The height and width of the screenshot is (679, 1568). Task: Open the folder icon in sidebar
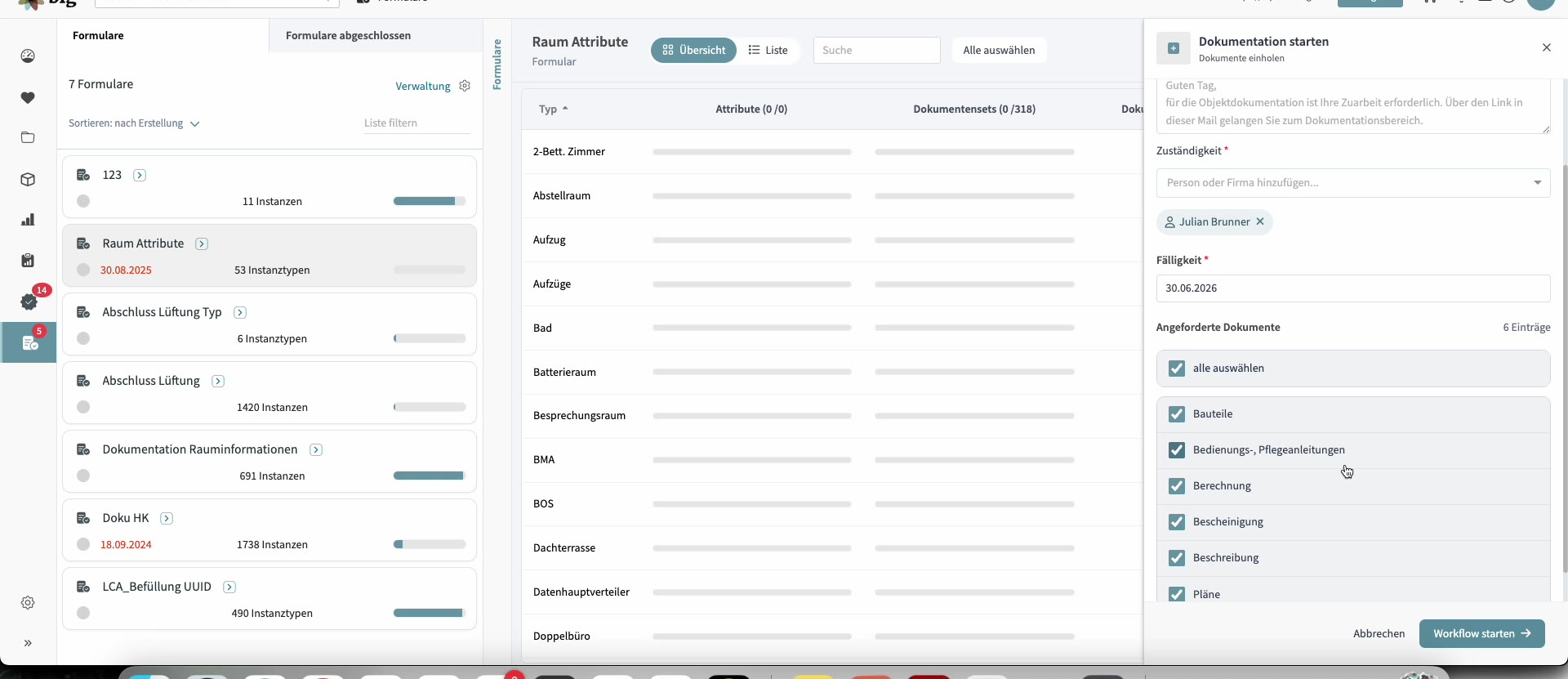click(28, 137)
